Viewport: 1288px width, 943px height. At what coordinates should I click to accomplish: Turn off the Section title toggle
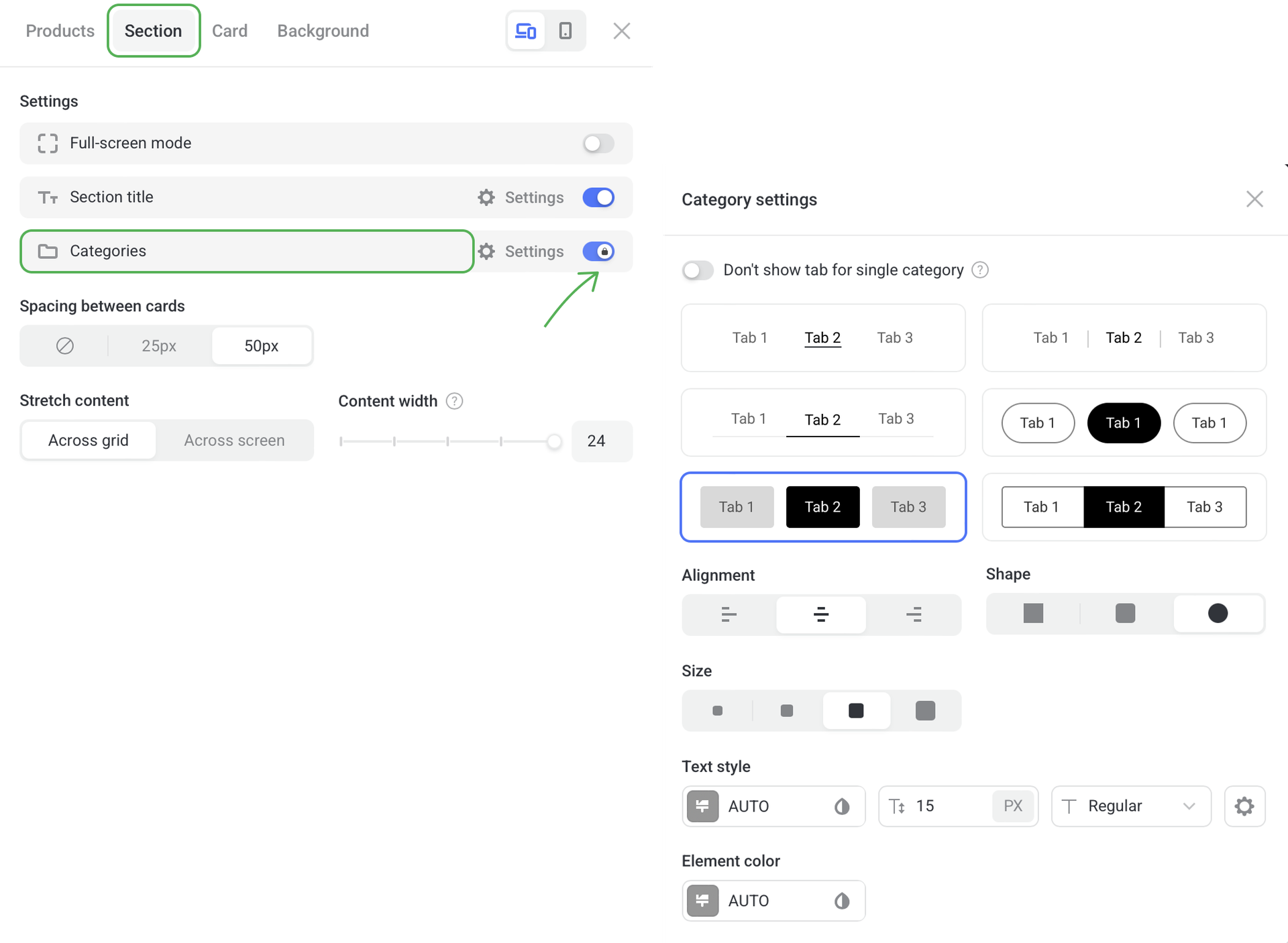(598, 197)
